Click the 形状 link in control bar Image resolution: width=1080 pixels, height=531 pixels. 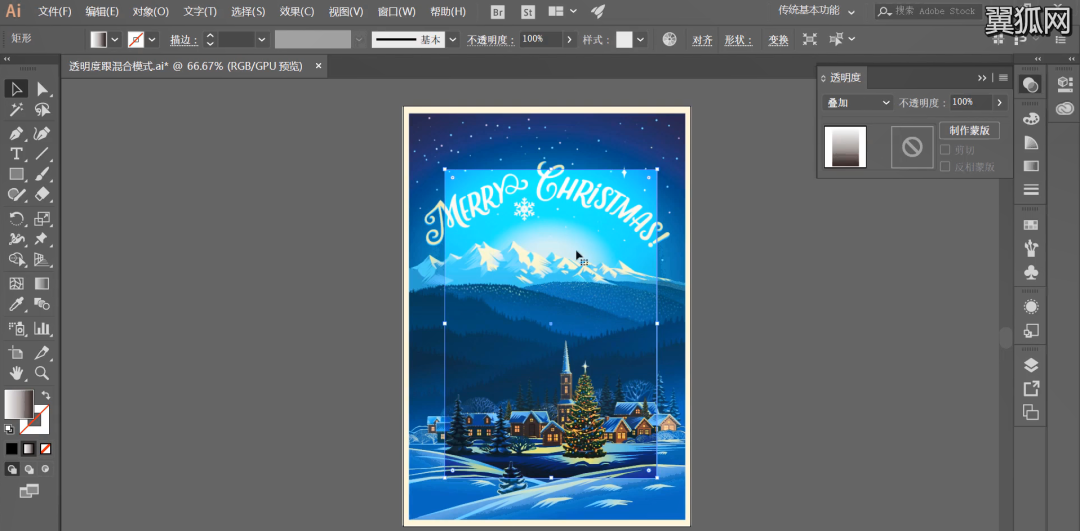click(x=739, y=40)
